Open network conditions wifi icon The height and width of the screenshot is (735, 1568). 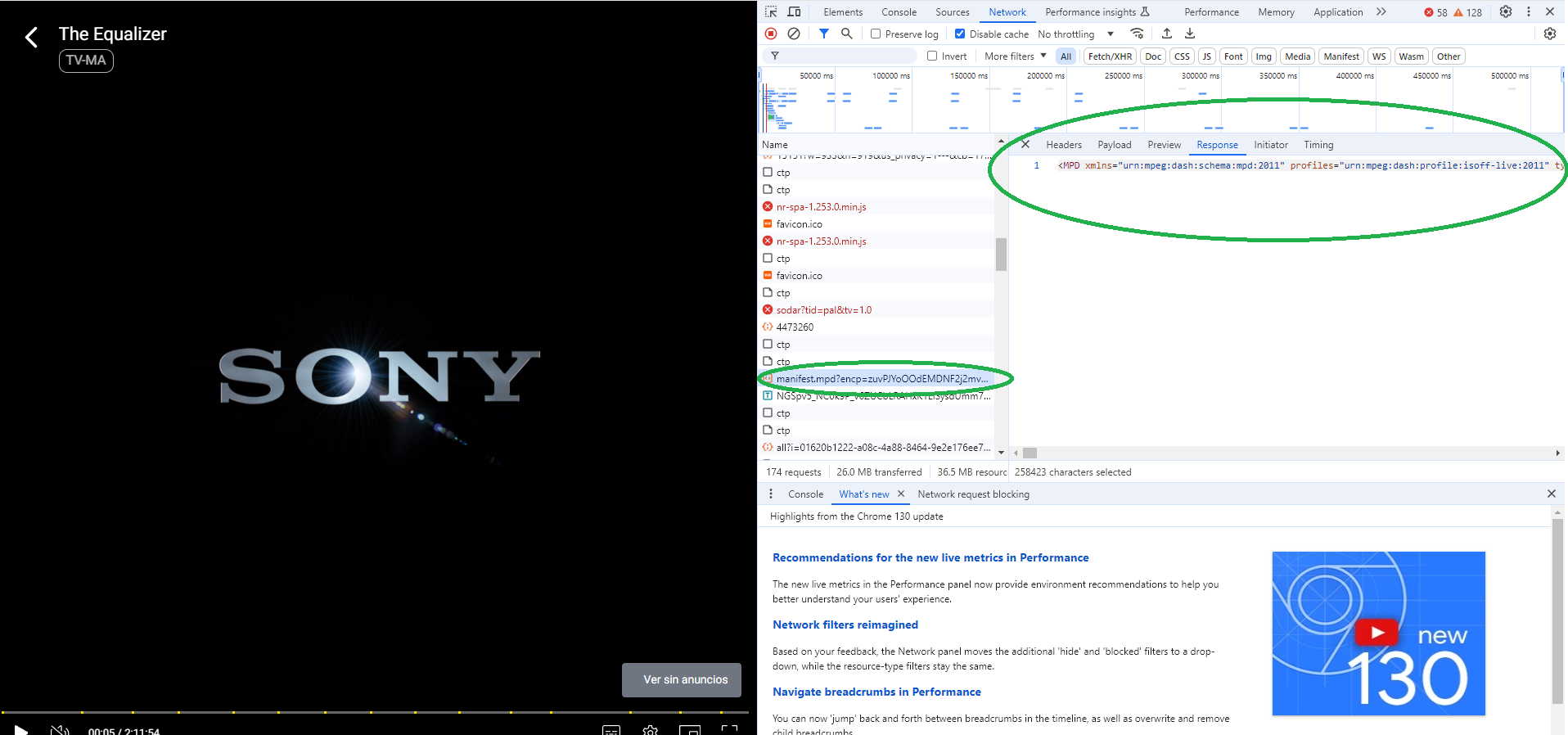[1137, 34]
